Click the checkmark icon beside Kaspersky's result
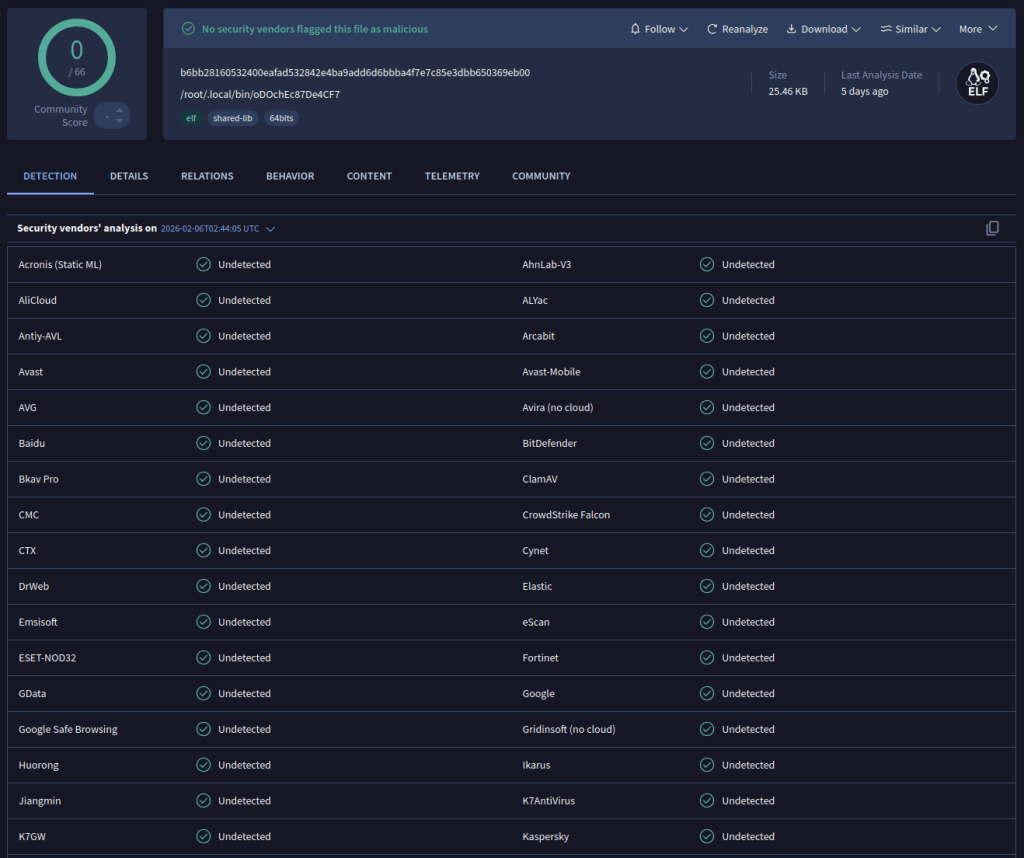 (x=707, y=836)
